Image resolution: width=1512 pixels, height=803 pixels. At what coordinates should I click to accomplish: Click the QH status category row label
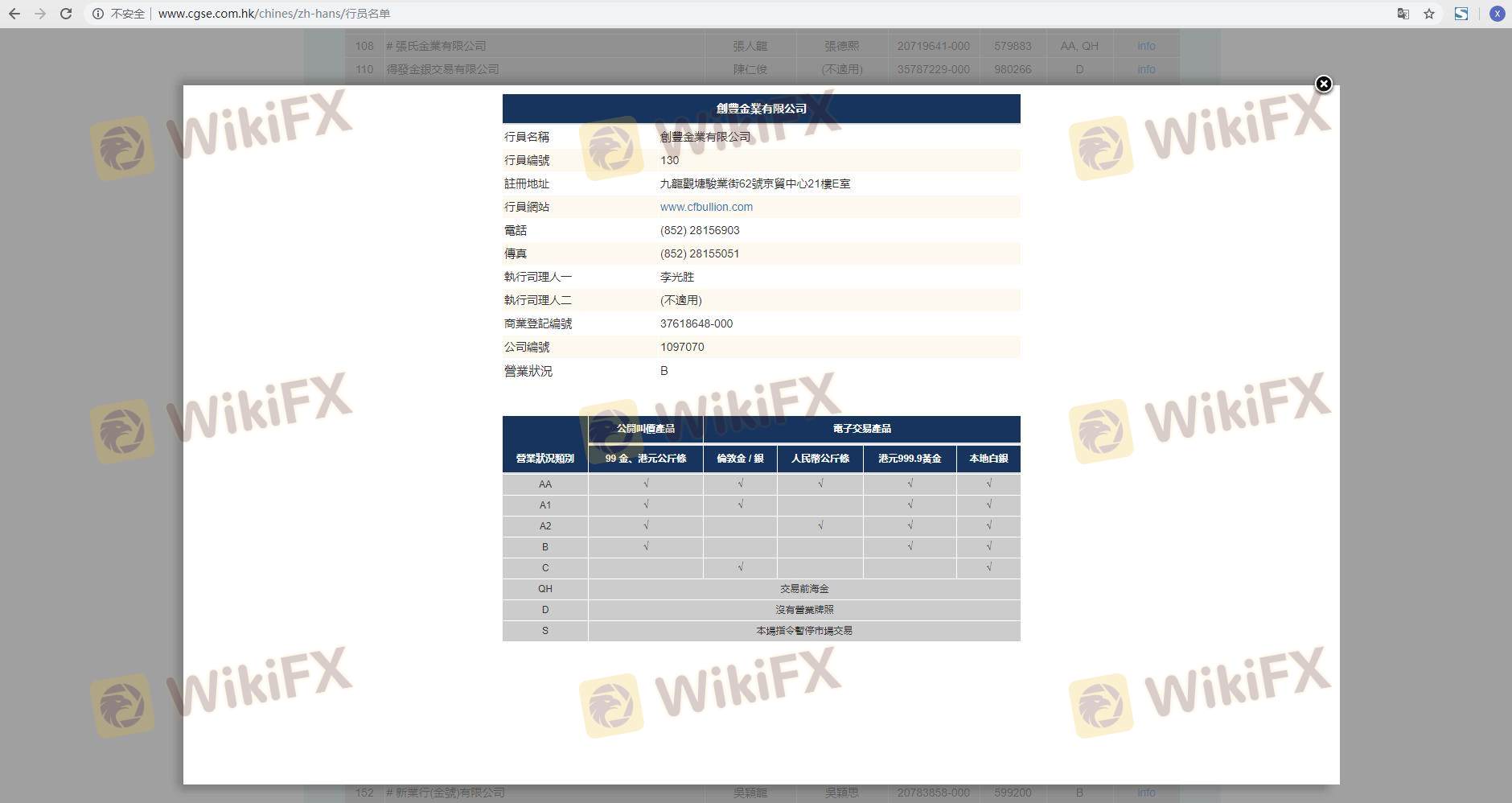point(545,589)
